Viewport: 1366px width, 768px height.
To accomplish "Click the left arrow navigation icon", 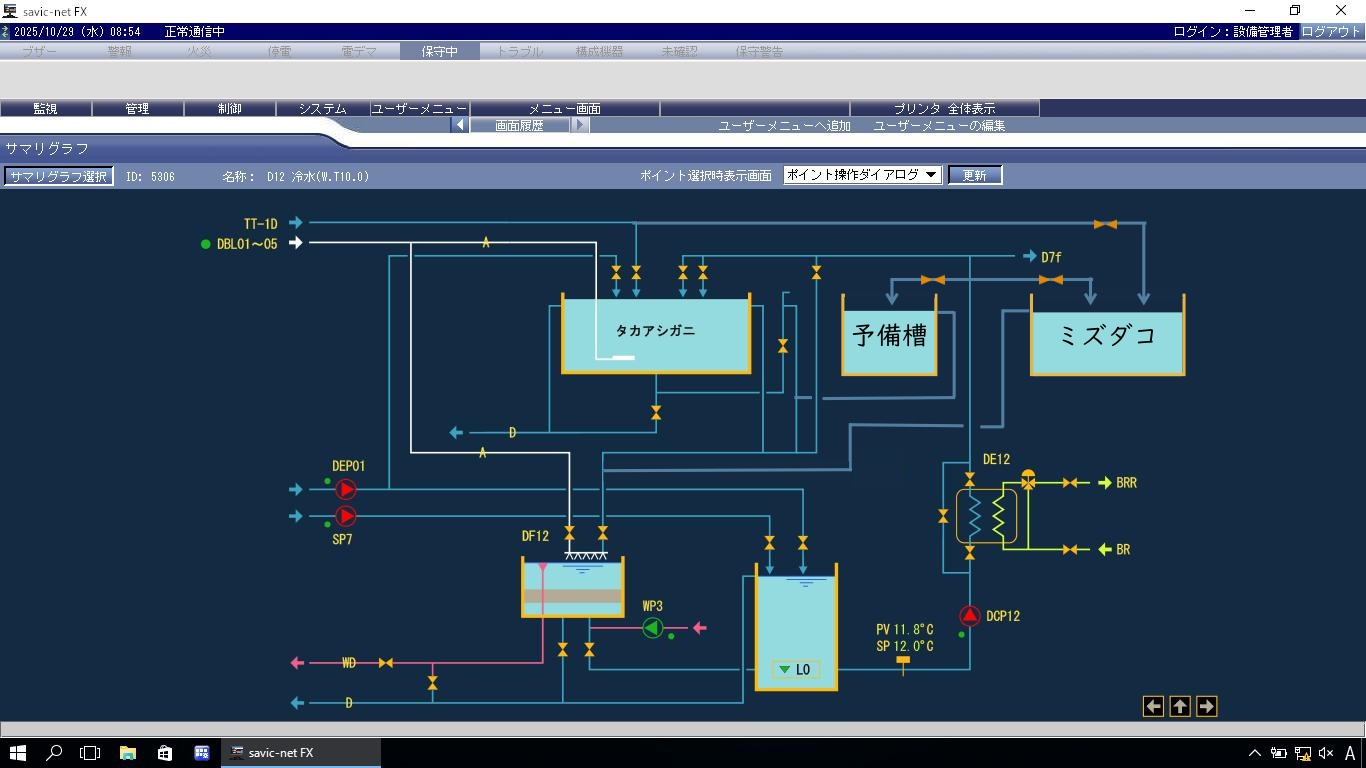I will (1153, 706).
